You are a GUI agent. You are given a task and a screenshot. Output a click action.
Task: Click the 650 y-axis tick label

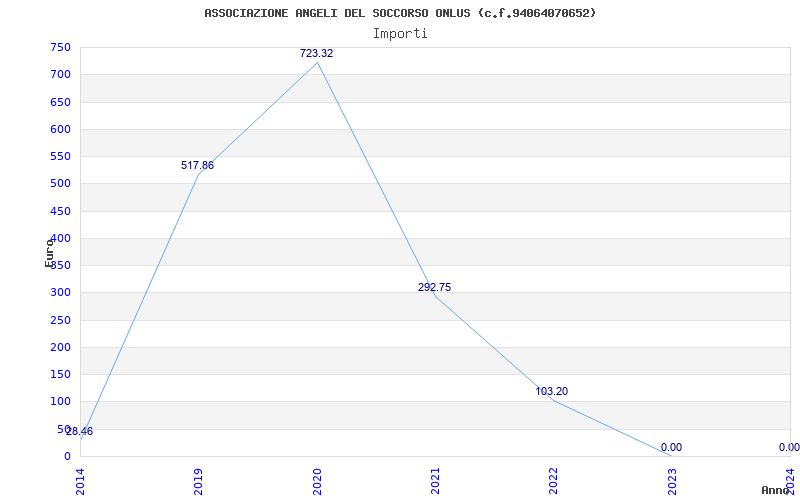pyautogui.click(x=60, y=102)
